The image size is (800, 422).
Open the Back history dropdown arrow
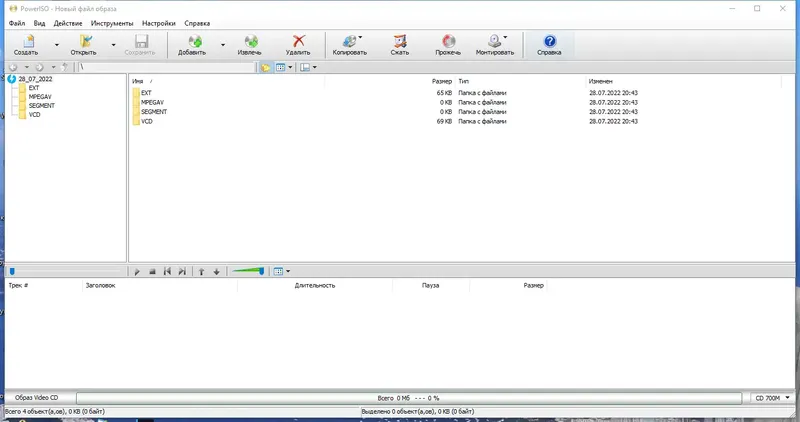pyautogui.click(x=27, y=67)
